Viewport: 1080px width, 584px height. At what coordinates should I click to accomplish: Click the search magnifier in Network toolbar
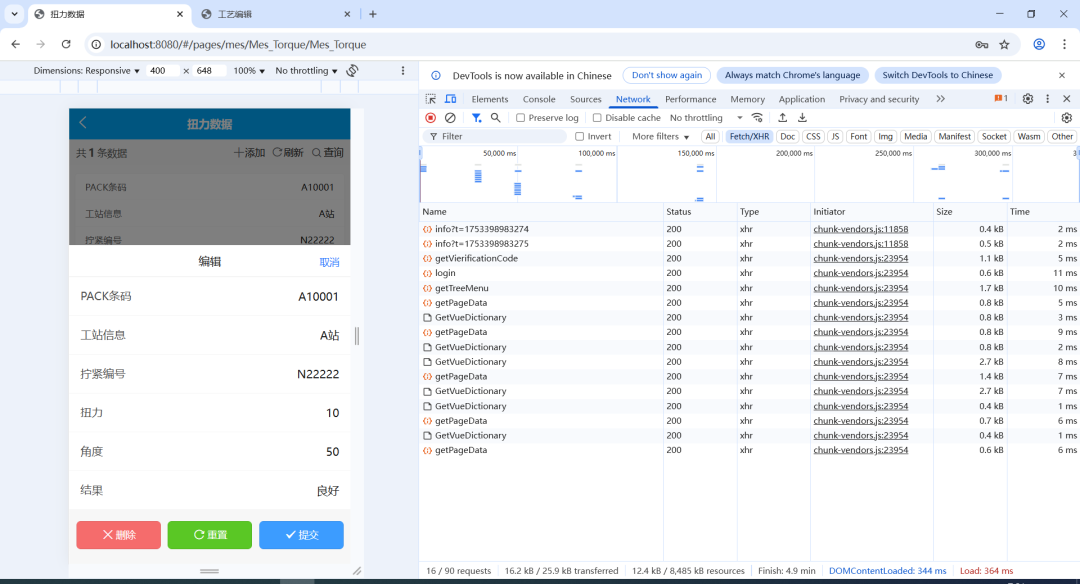pos(495,118)
